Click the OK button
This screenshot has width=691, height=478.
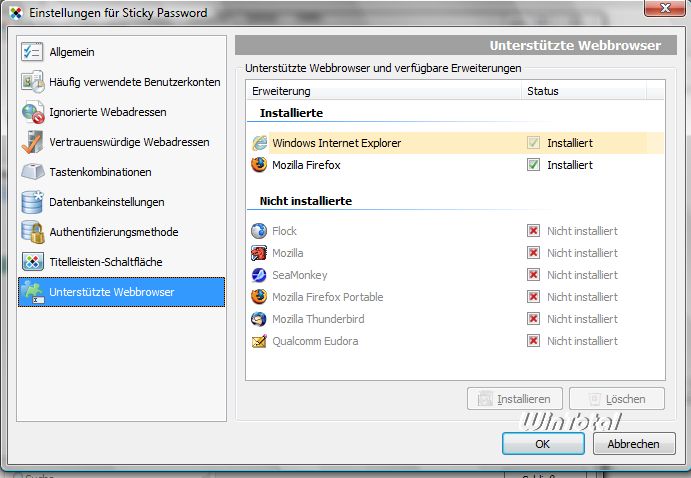pyautogui.click(x=543, y=444)
